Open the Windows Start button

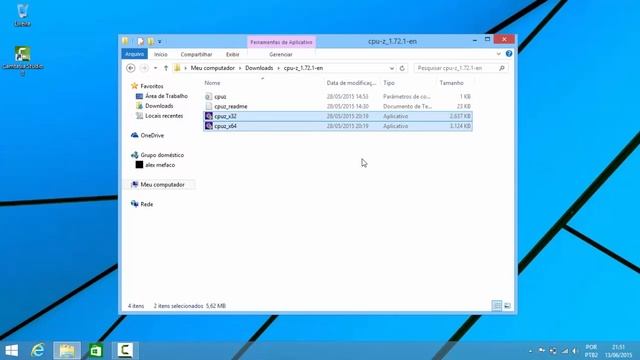click(x=11, y=350)
